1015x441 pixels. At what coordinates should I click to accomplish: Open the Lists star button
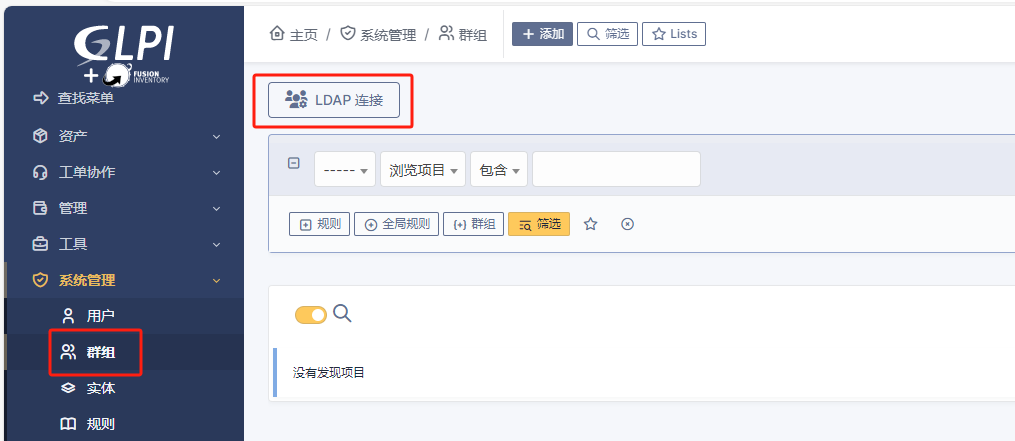click(674, 34)
